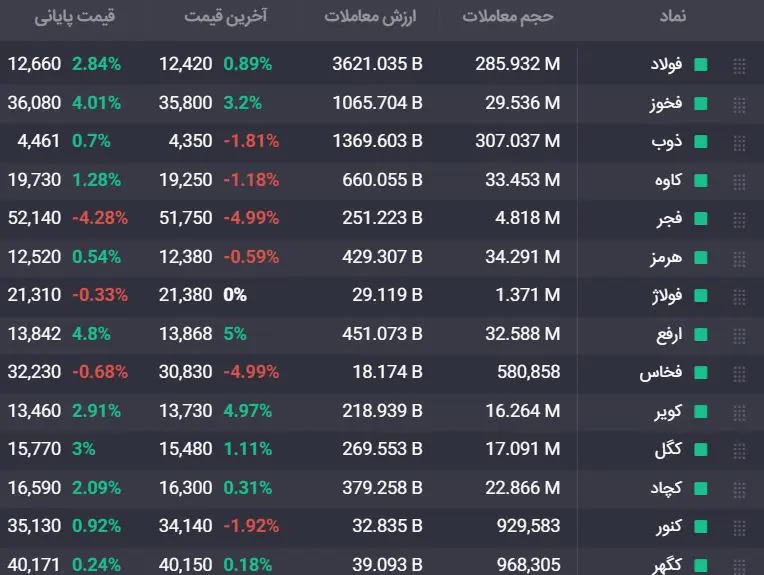
Task: Click the green status square beside ذوب
Action: point(701,141)
